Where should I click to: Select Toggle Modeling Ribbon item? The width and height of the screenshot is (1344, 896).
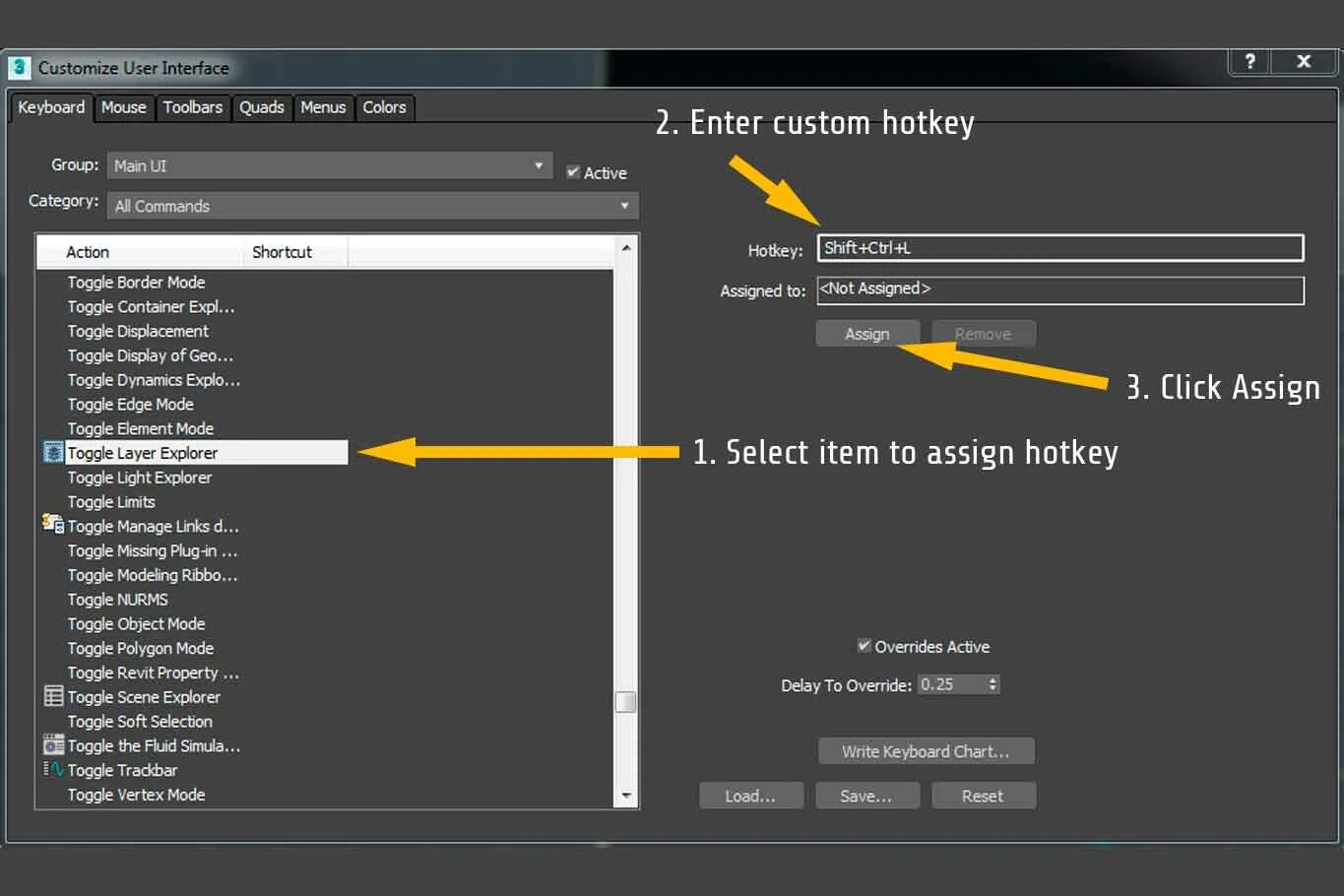153,575
